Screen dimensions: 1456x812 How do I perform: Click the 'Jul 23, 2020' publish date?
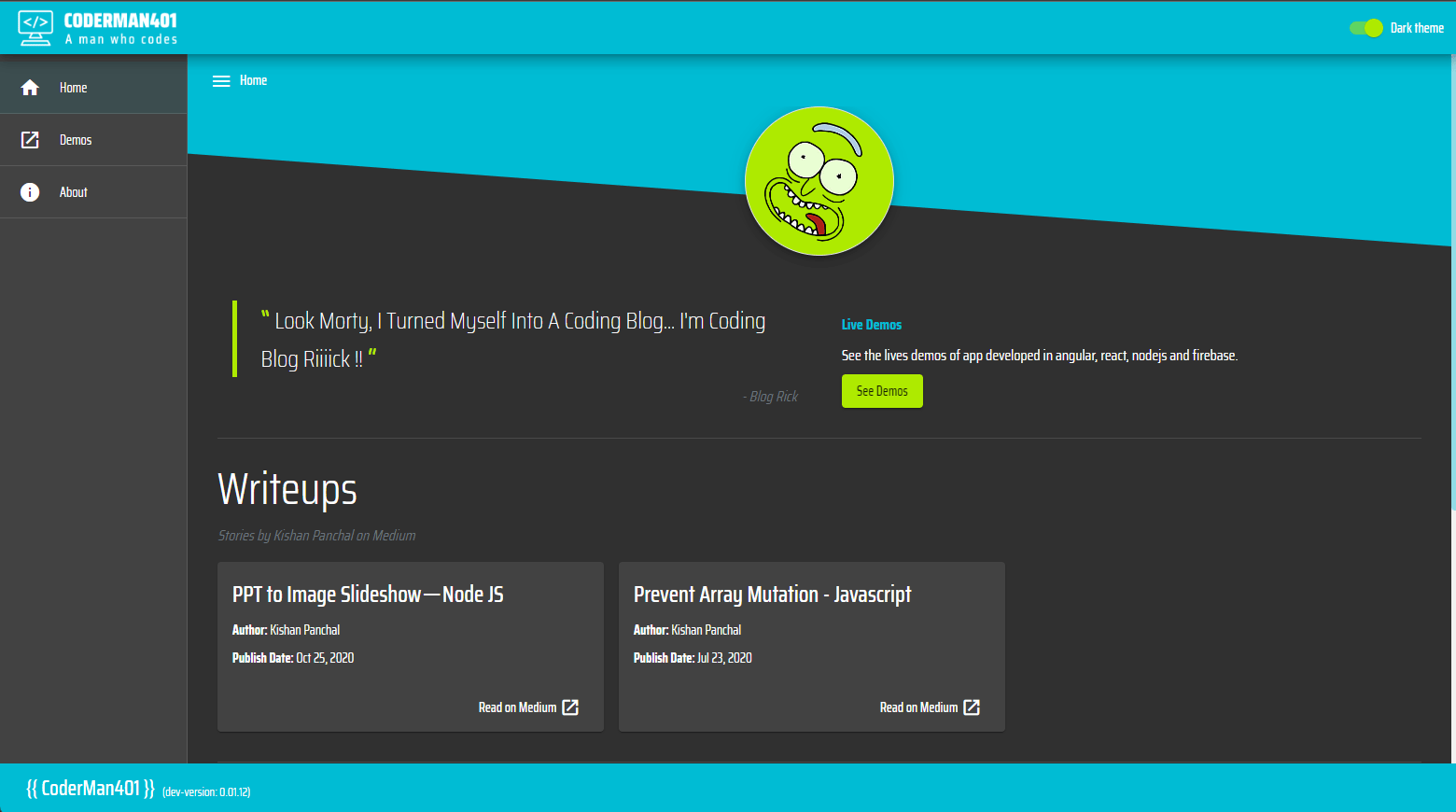coord(724,658)
